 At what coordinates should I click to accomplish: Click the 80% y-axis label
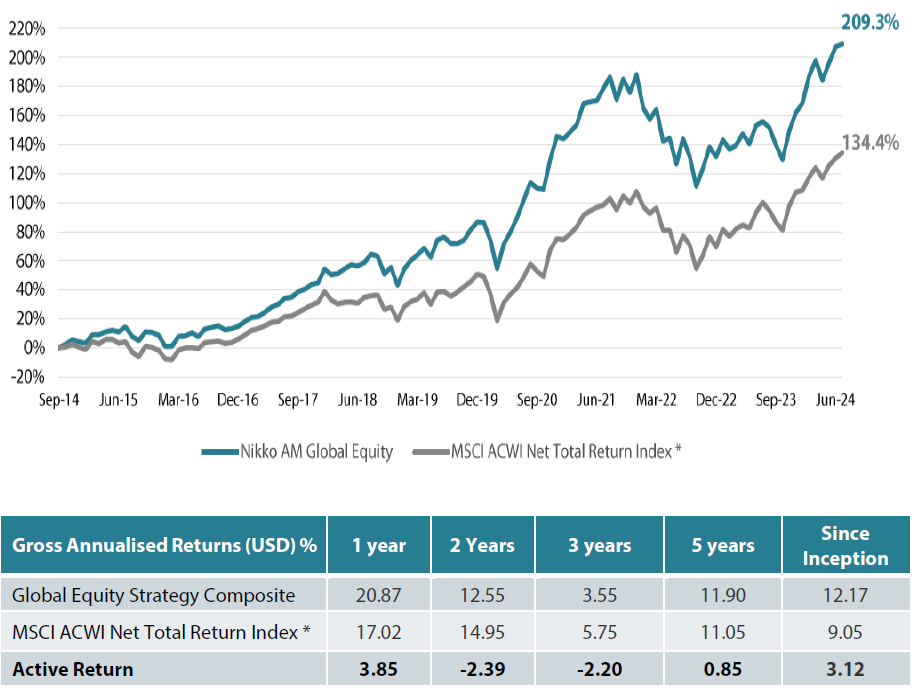[x=30, y=232]
